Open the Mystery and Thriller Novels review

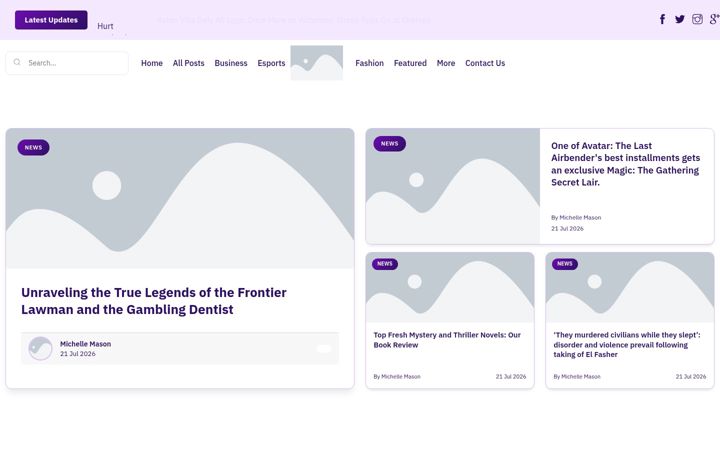coord(447,340)
